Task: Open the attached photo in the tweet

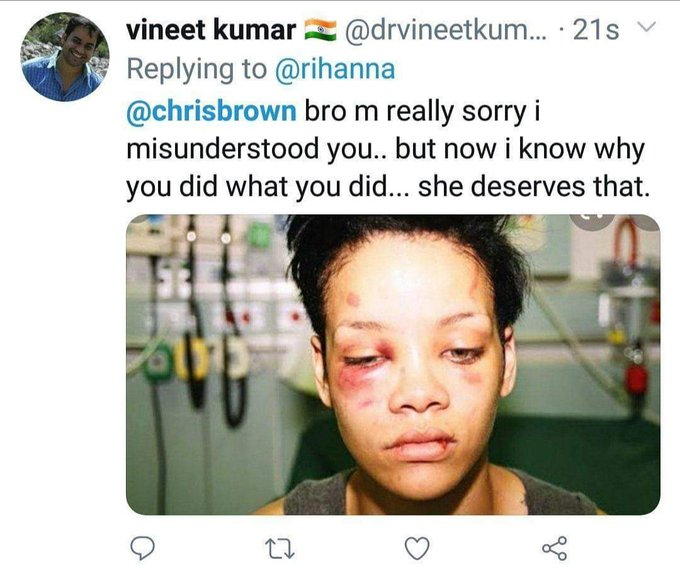Action: point(393,365)
